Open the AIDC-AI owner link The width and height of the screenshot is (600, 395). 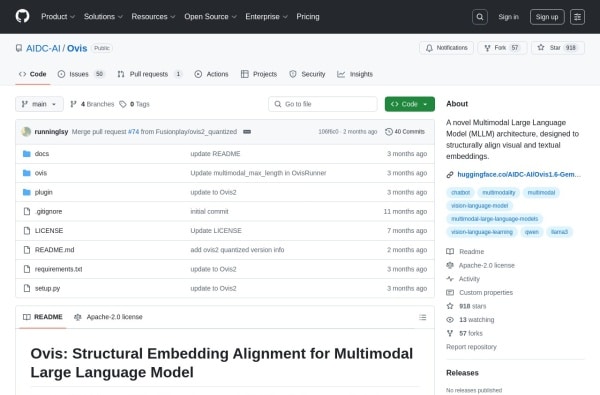click(x=43, y=48)
